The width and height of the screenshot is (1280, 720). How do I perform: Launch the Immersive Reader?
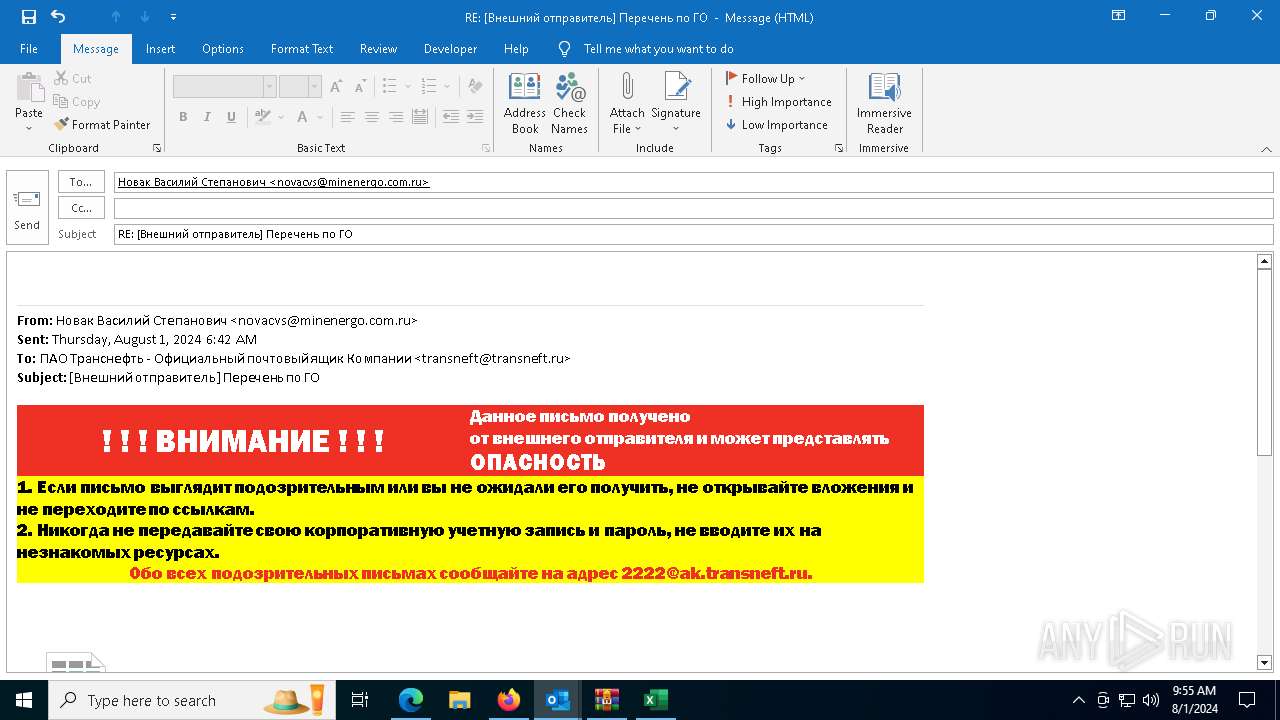pos(884,103)
